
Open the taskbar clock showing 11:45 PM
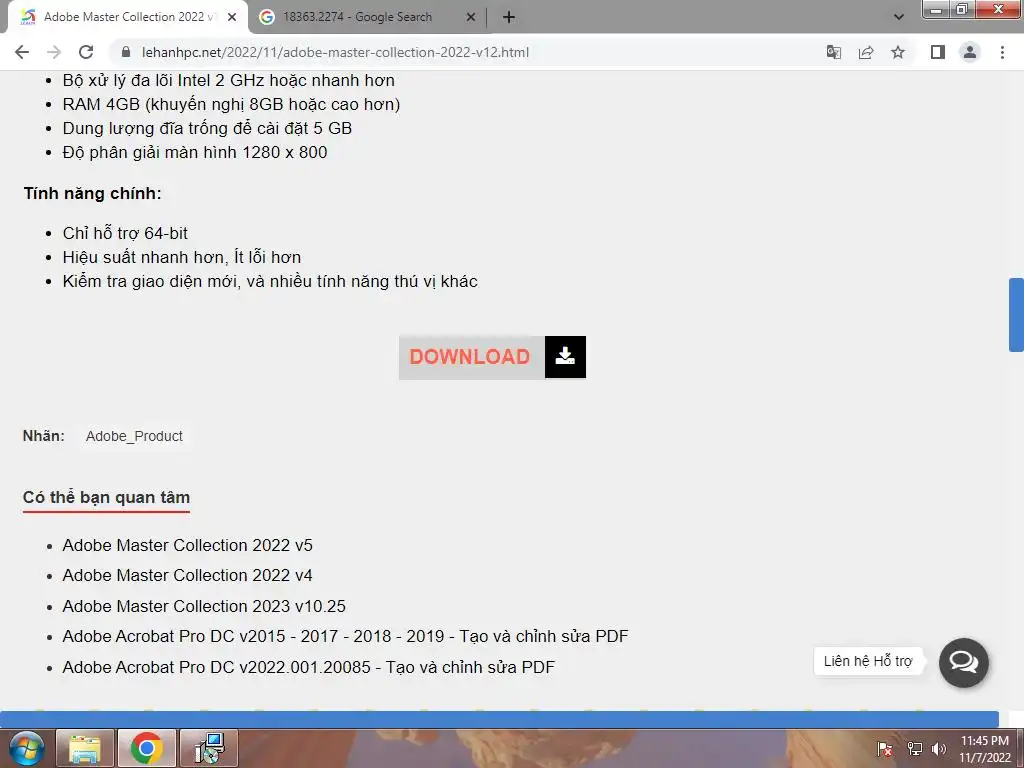(x=984, y=748)
